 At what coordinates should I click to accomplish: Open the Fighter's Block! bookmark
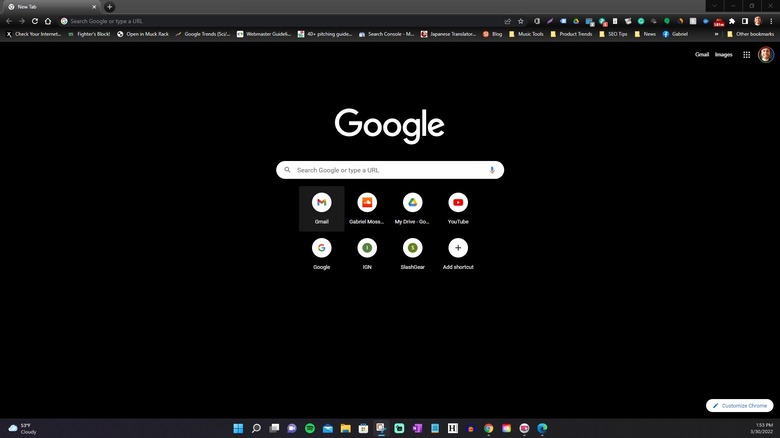coord(89,34)
